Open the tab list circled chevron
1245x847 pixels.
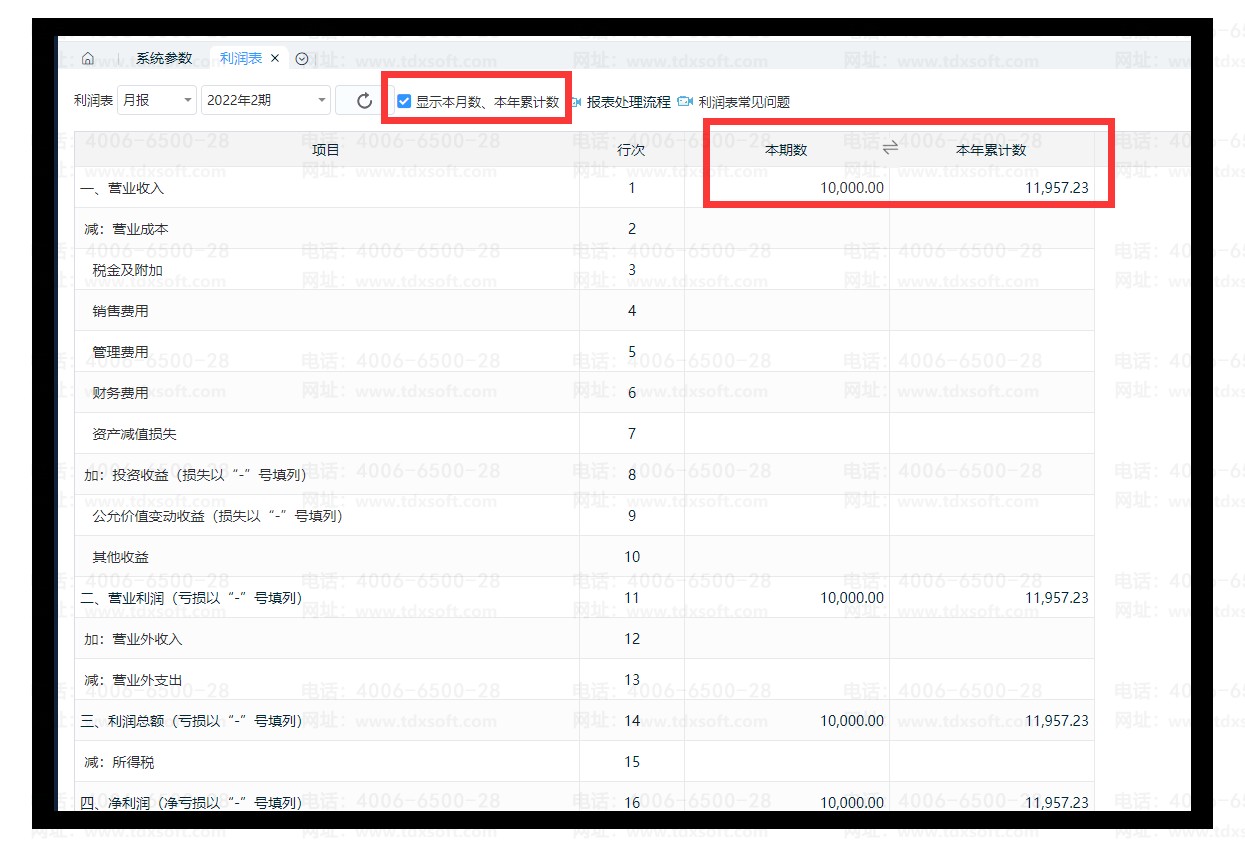pyautogui.click(x=302, y=59)
